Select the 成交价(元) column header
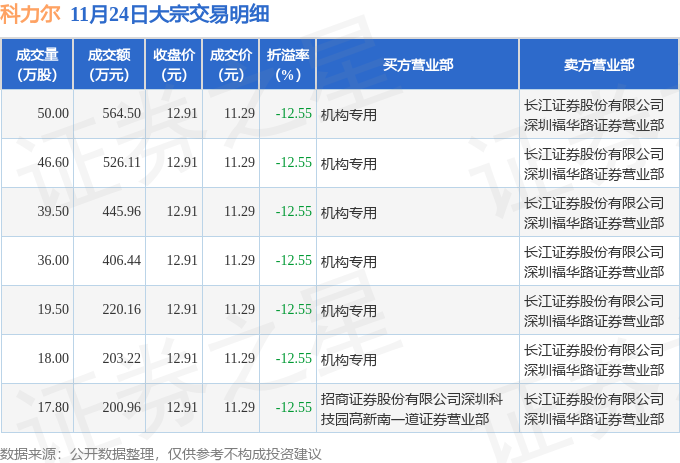This screenshot has width=680, height=463. (231, 65)
